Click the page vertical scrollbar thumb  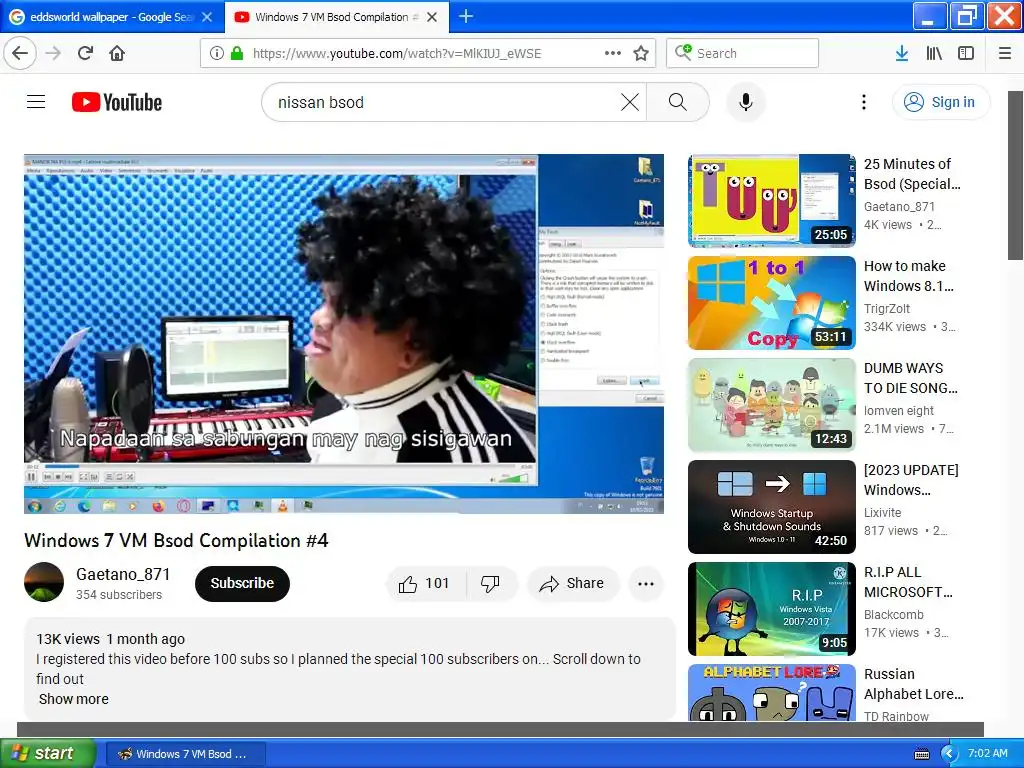pos(1016,175)
